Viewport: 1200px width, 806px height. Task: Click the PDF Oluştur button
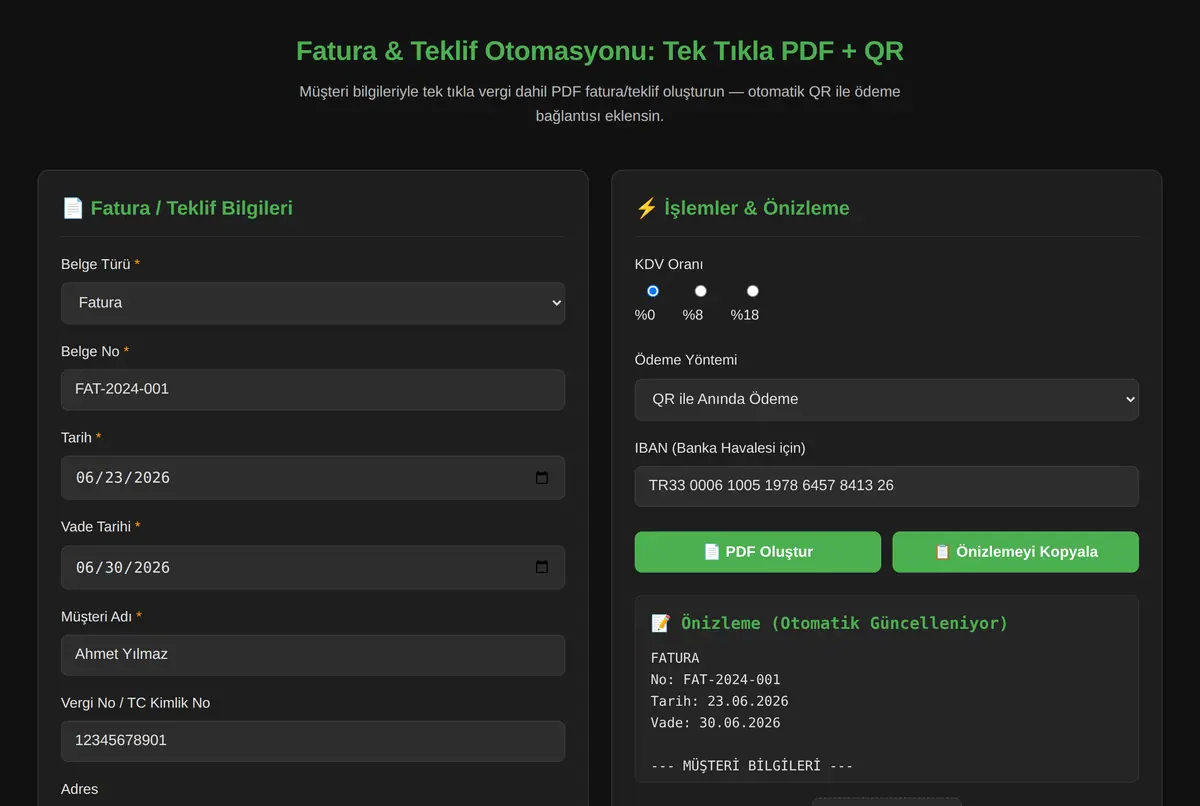pyautogui.click(x=758, y=552)
